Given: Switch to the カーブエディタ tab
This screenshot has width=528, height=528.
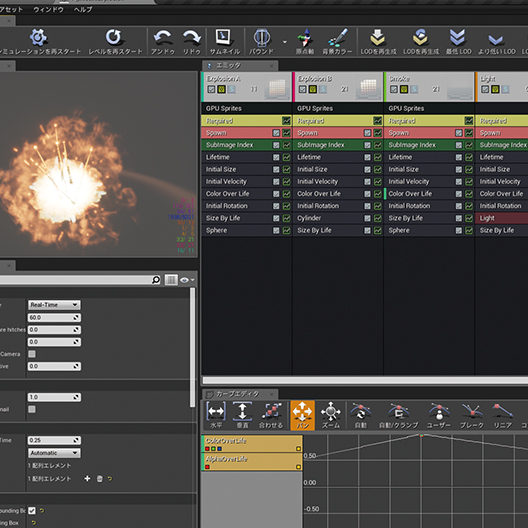Looking at the screenshot, I should click(240, 394).
